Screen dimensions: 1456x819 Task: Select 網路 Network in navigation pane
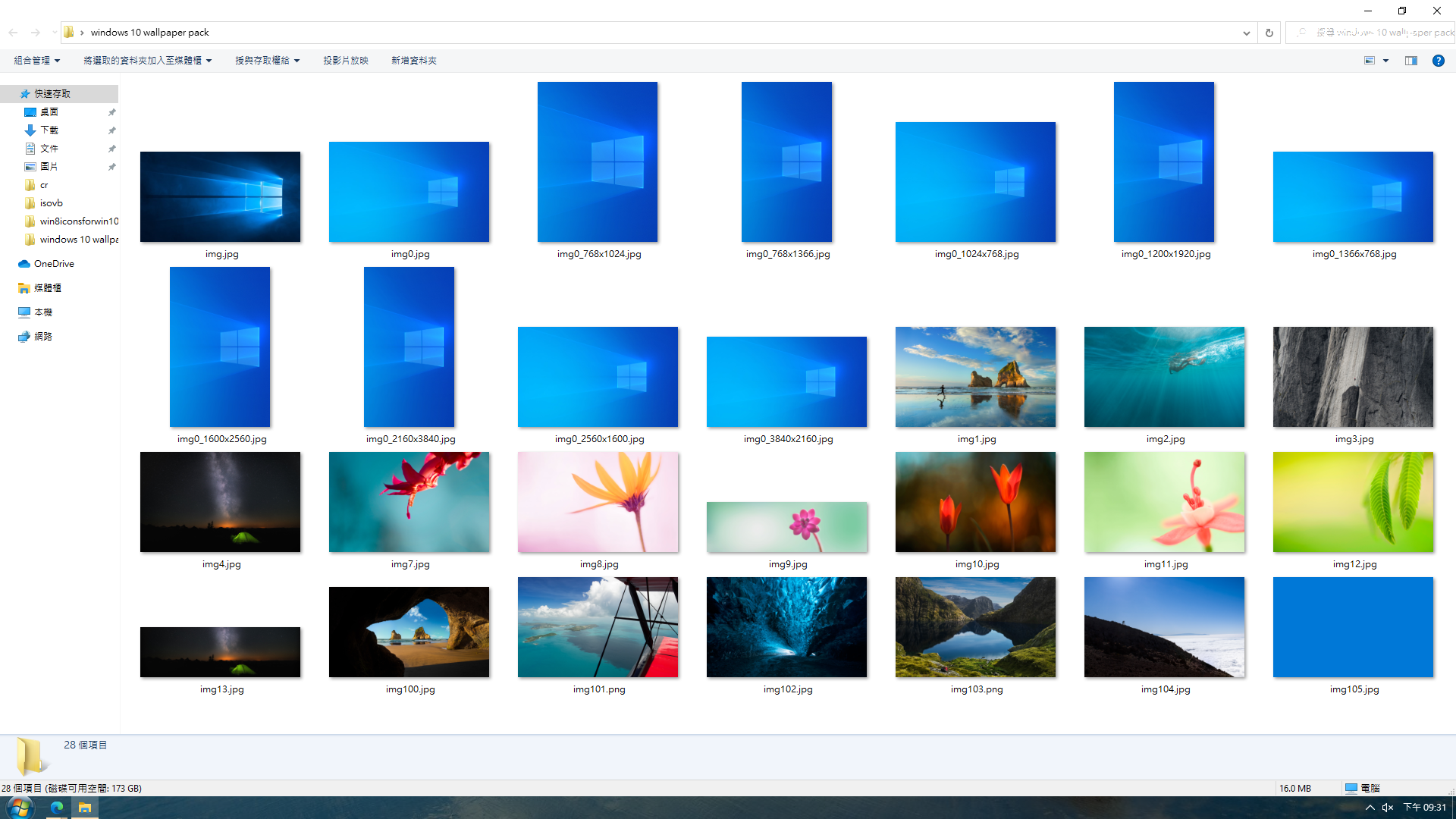coord(43,337)
